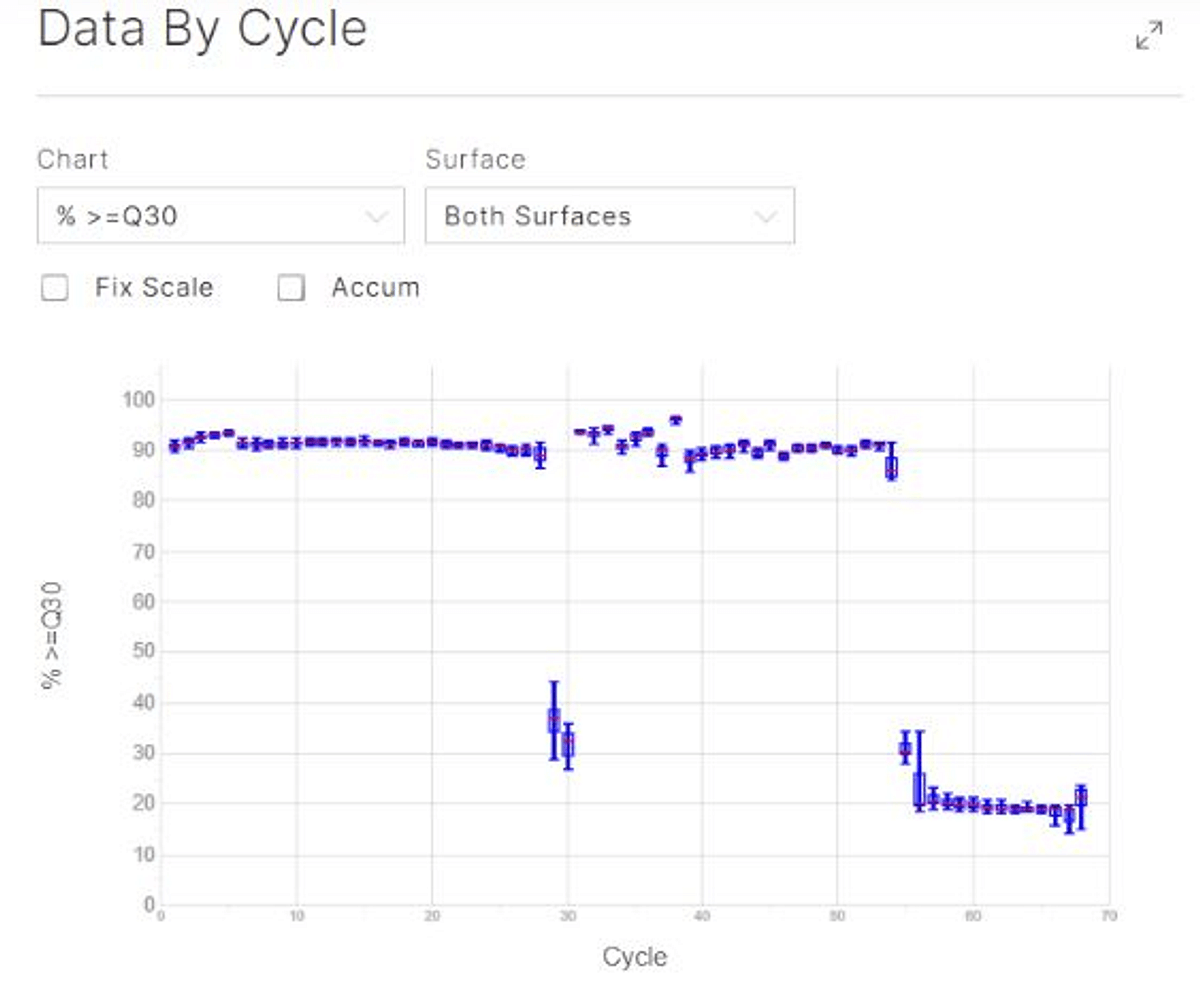Viewport: 1200px width, 991px height.
Task: Click the 100 label on the y-axis
Action: (140, 400)
